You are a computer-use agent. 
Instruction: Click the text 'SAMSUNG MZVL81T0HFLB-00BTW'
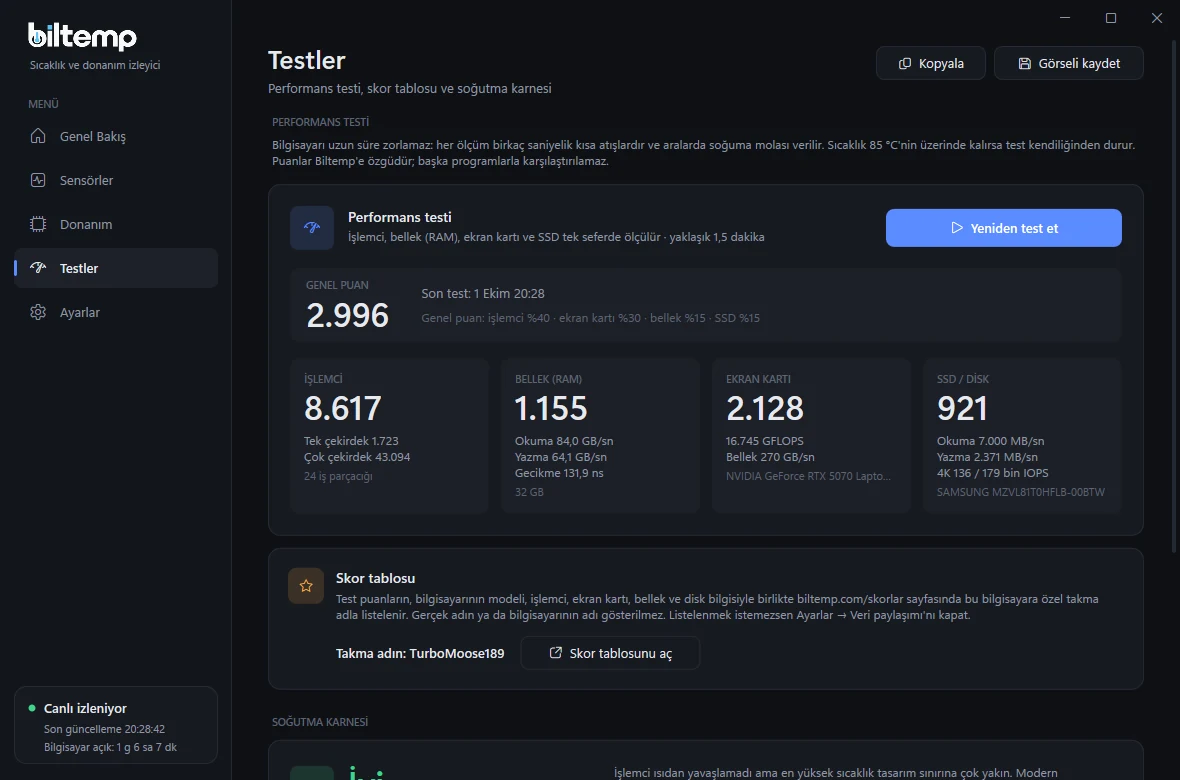(x=1020, y=492)
